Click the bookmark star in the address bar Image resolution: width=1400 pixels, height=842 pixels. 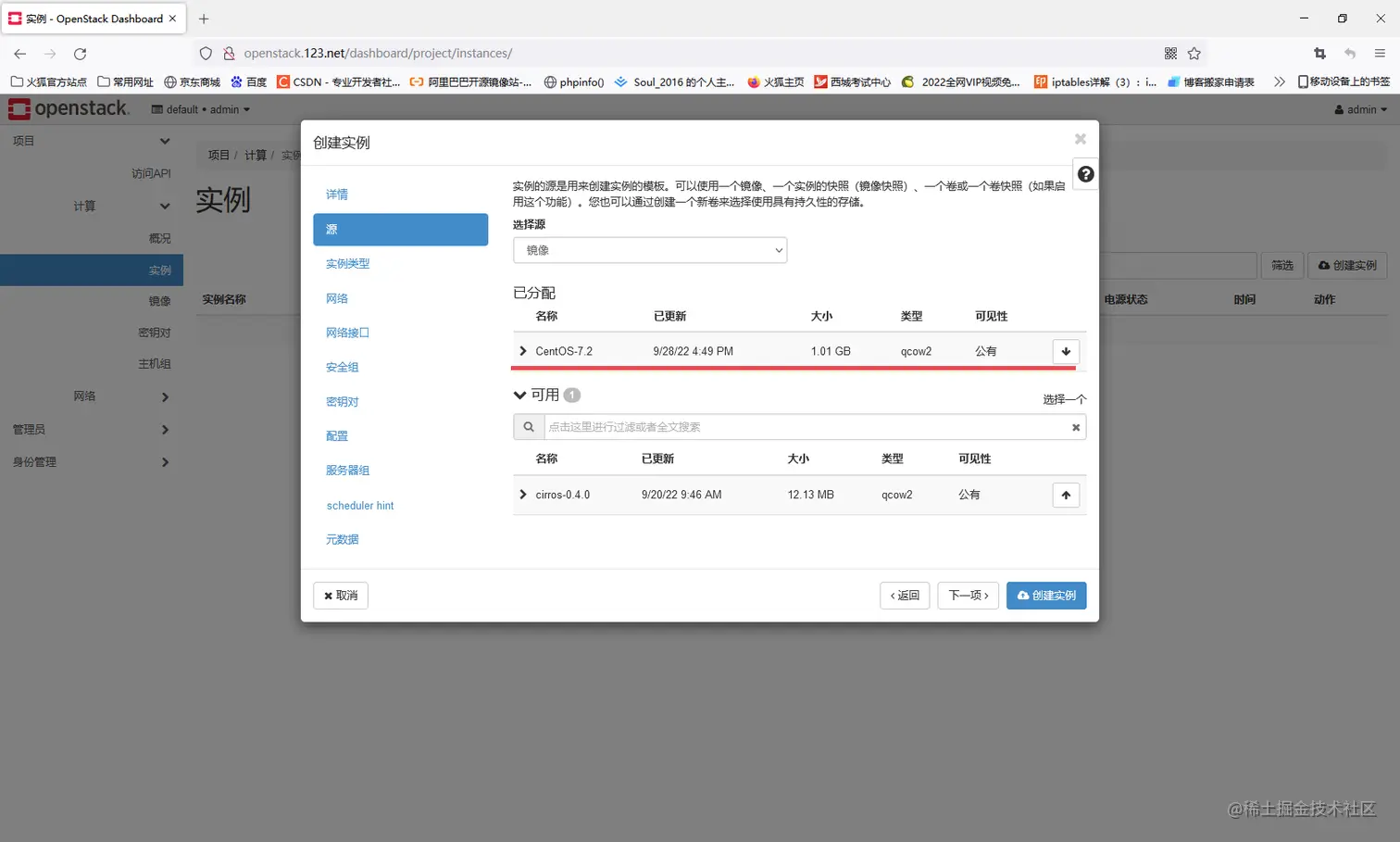tap(1194, 53)
